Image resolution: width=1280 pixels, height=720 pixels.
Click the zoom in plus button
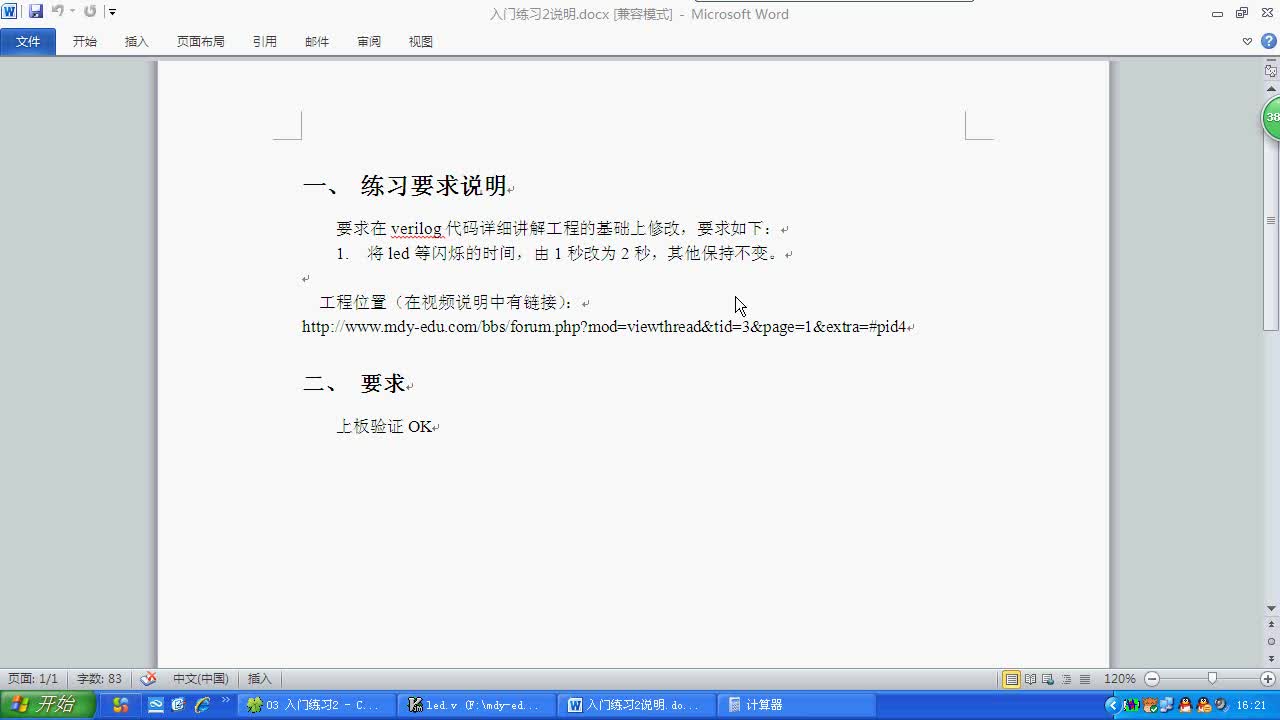[x=1270, y=679]
